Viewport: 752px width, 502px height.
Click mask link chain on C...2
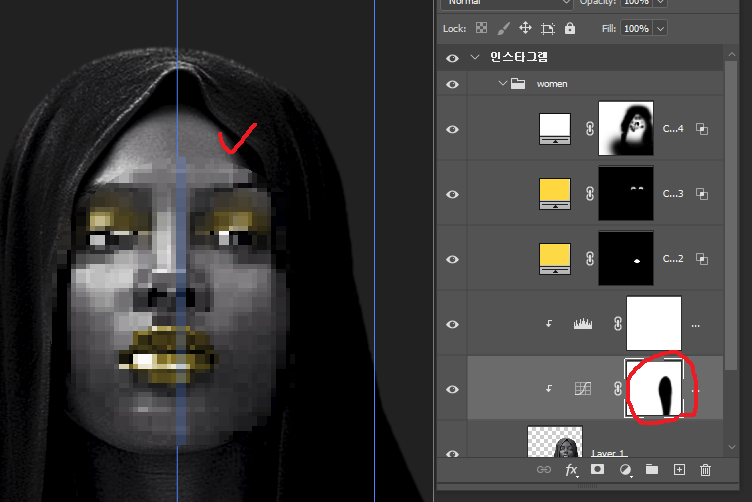point(590,258)
